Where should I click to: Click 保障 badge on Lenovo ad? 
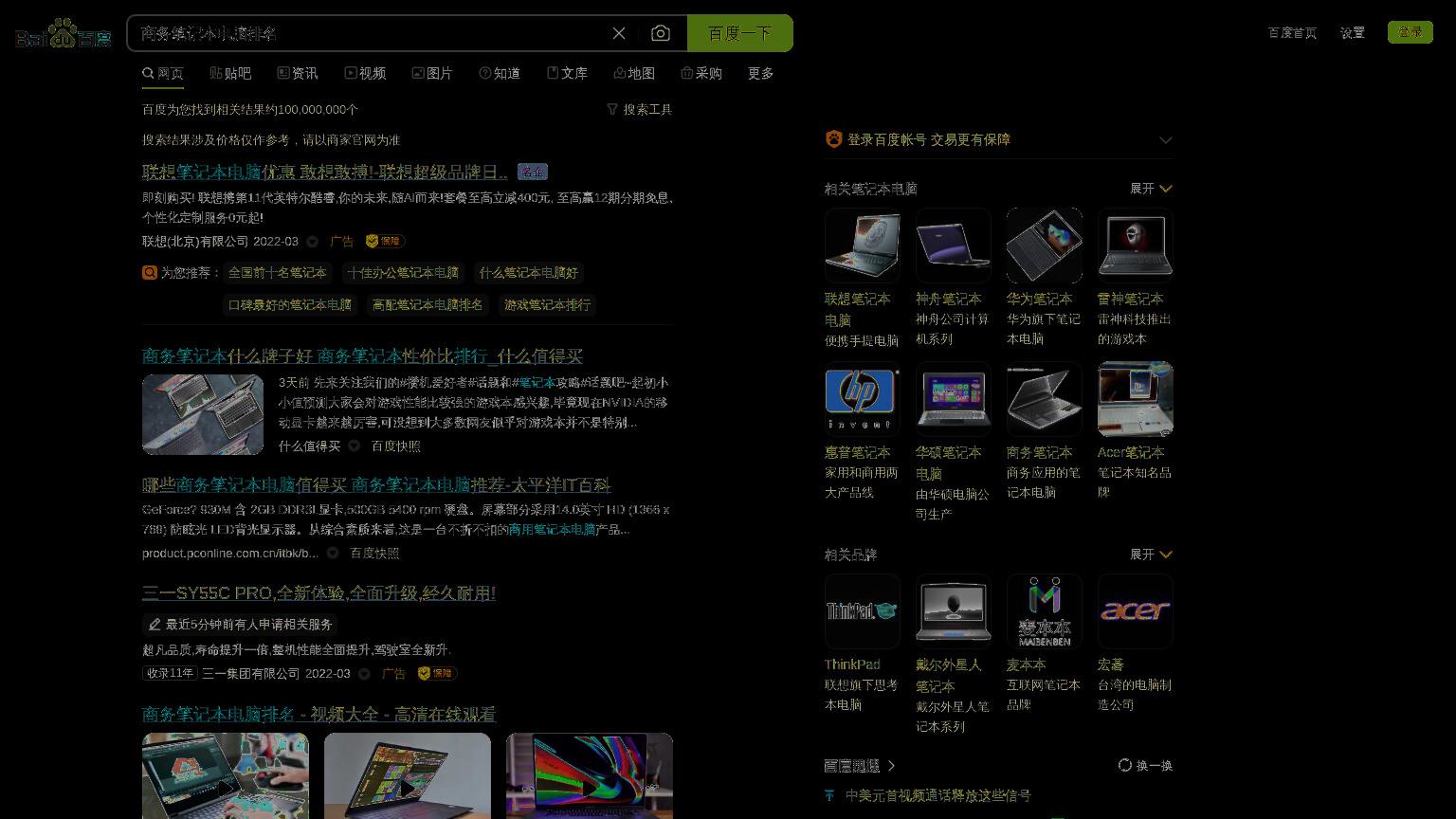[x=386, y=242]
